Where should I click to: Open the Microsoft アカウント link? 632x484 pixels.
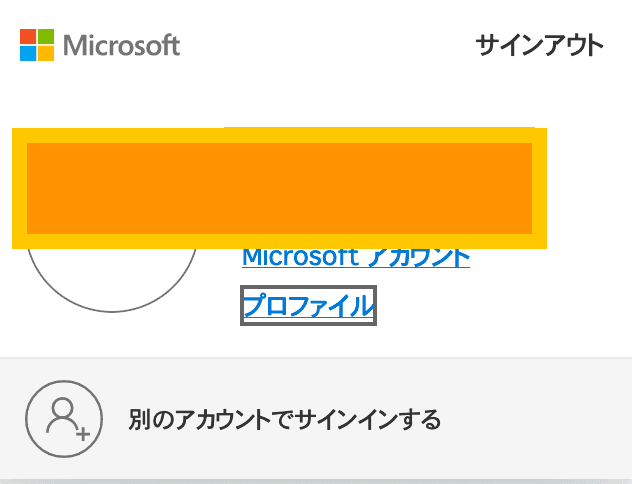(356, 258)
